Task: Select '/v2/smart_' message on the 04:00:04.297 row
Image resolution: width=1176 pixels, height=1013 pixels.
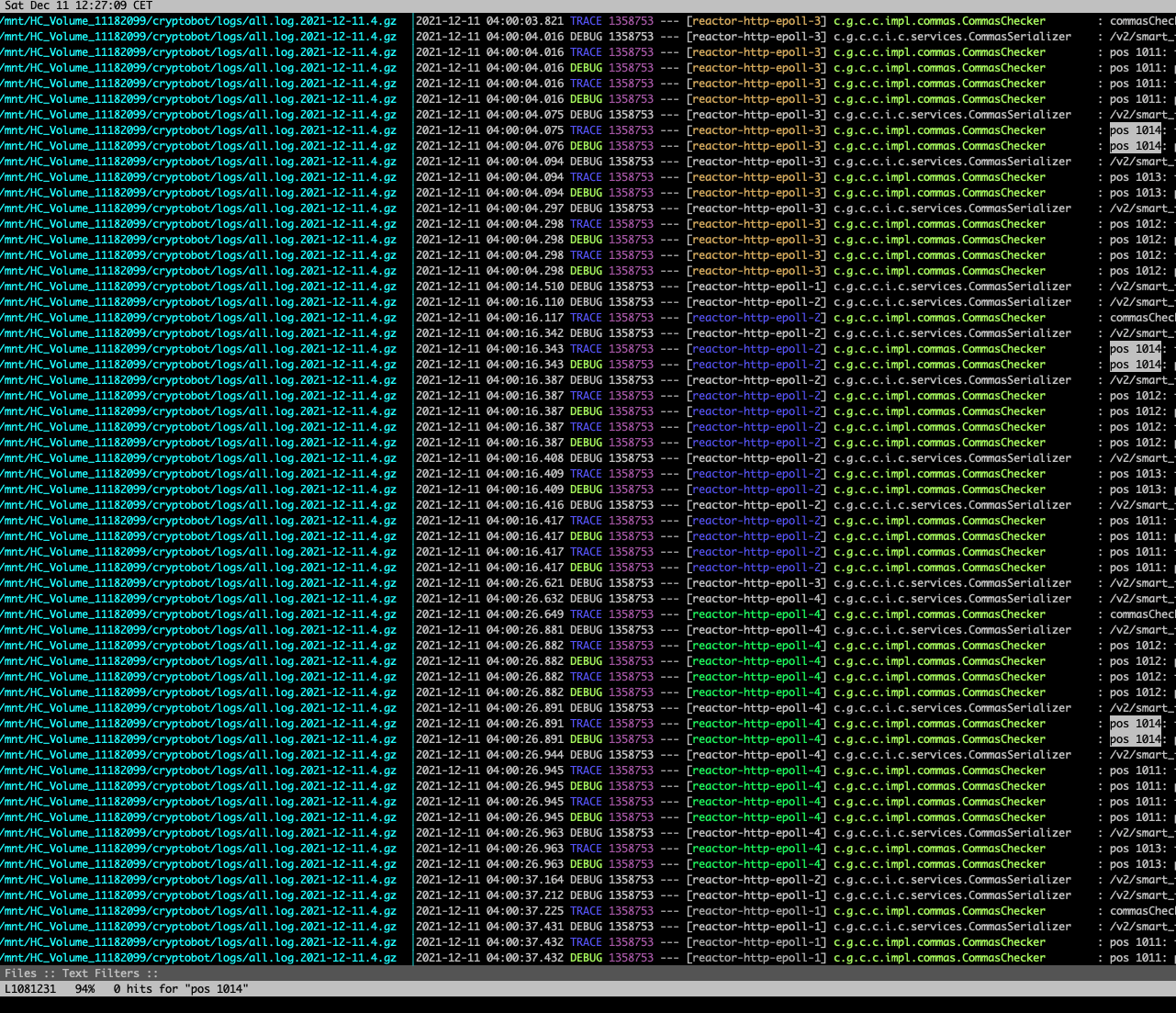Action: (x=1142, y=208)
